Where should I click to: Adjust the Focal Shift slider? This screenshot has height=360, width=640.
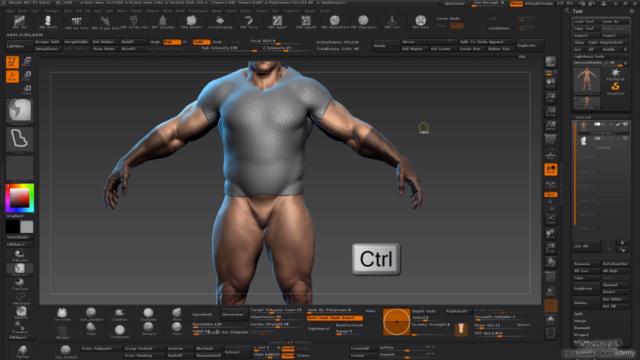(277, 42)
